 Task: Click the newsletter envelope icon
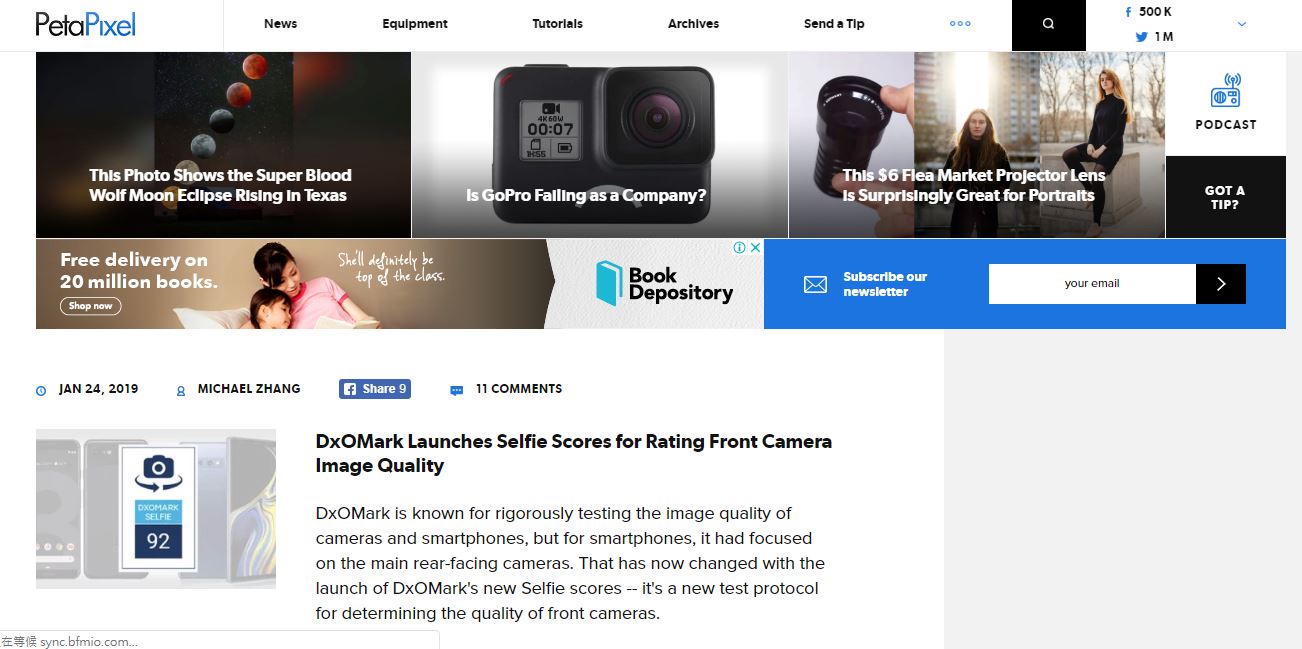coord(815,285)
